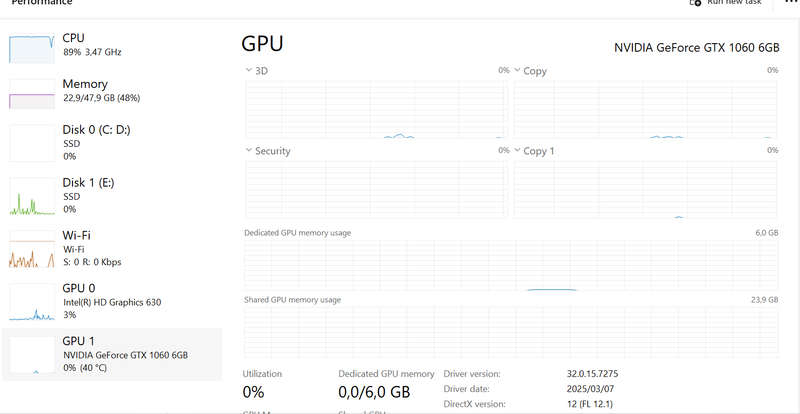Click Shared GPU memory usage label
This screenshot has height=414, width=800.
[292, 300]
